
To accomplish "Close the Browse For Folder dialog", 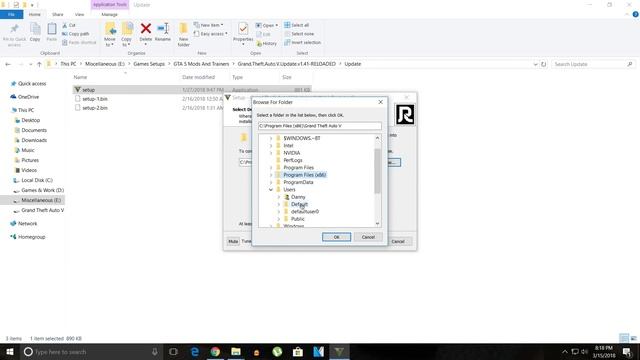I will (380, 102).
